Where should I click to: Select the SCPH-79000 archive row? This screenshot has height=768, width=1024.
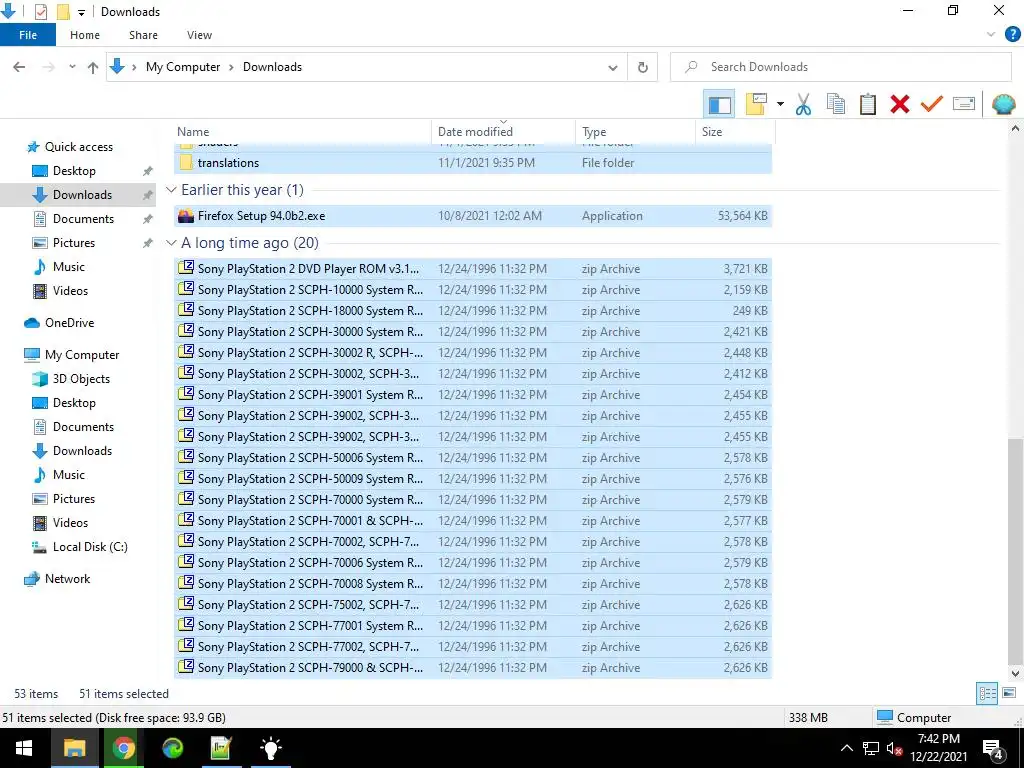(x=473, y=667)
